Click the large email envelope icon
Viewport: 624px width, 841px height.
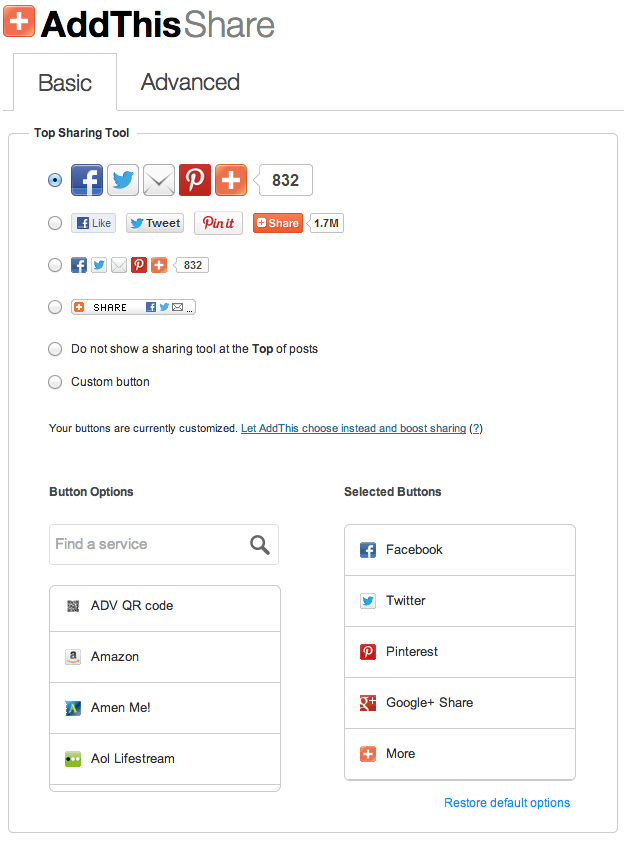[x=159, y=180]
